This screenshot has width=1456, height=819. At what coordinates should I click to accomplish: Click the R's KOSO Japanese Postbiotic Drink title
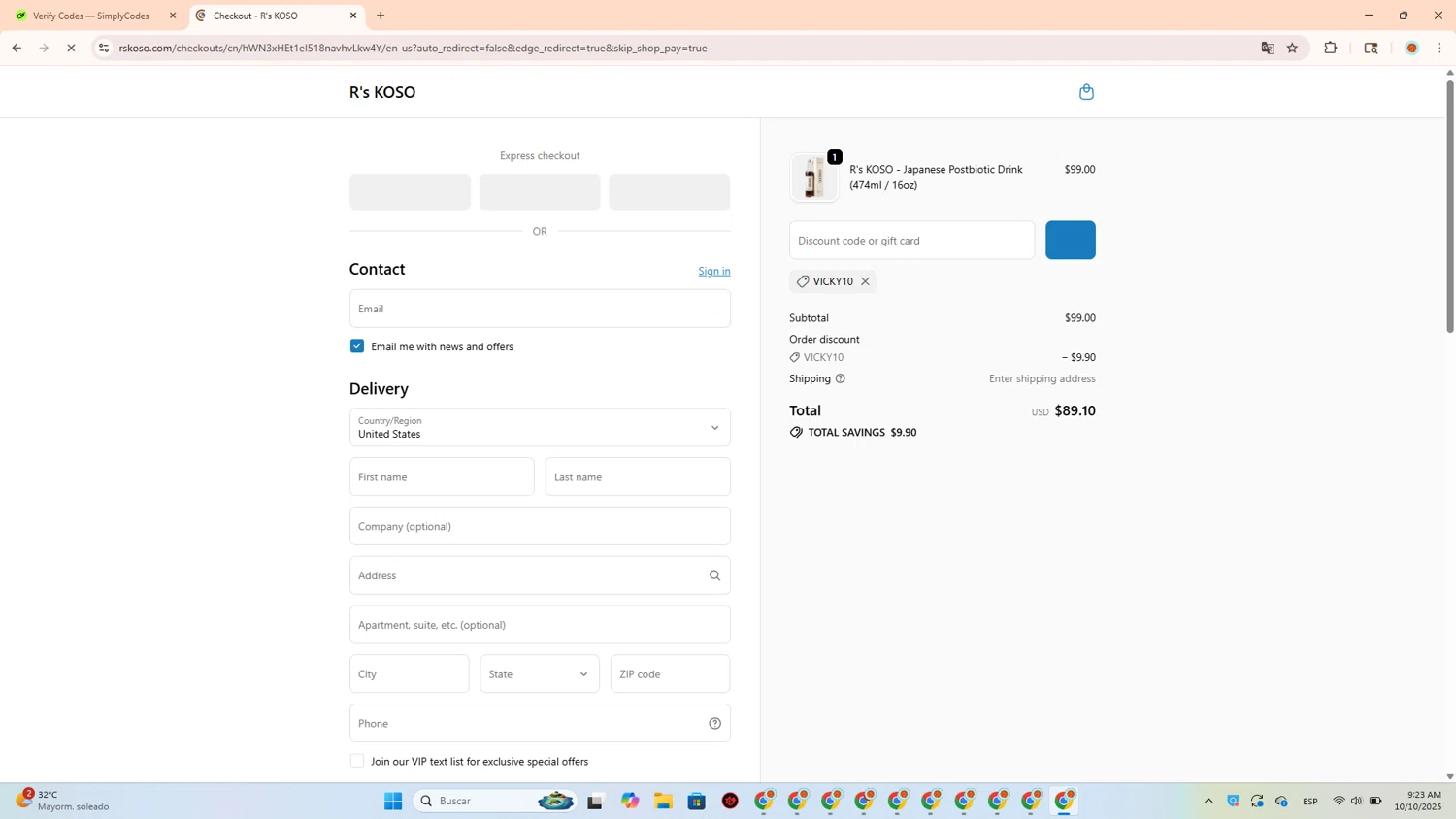tap(936, 177)
